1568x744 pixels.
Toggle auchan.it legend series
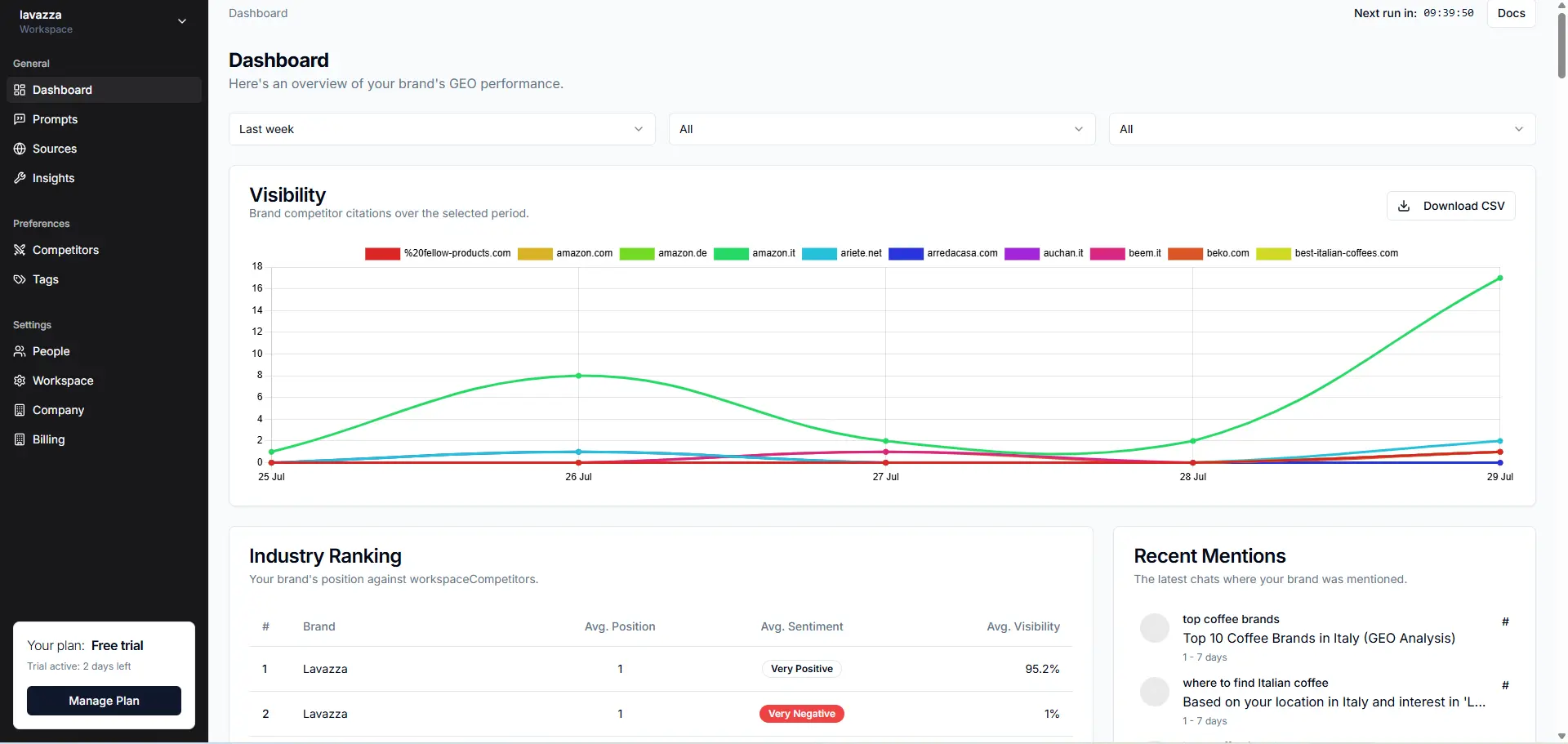click(1044, 253)
